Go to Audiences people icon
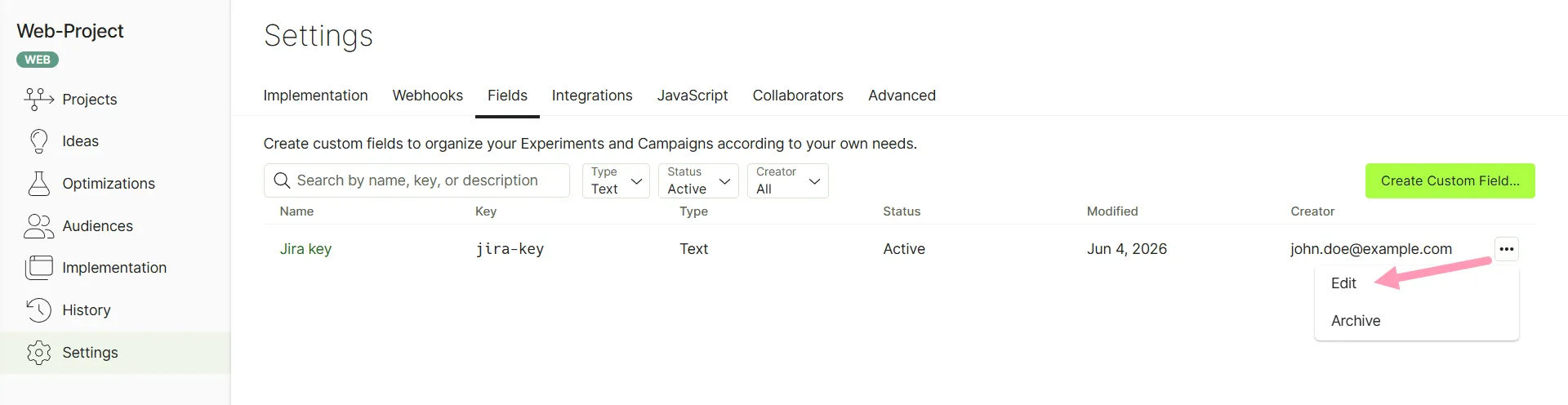The height and width of the screenshot is (405, 1568). [x=38, y=226]
